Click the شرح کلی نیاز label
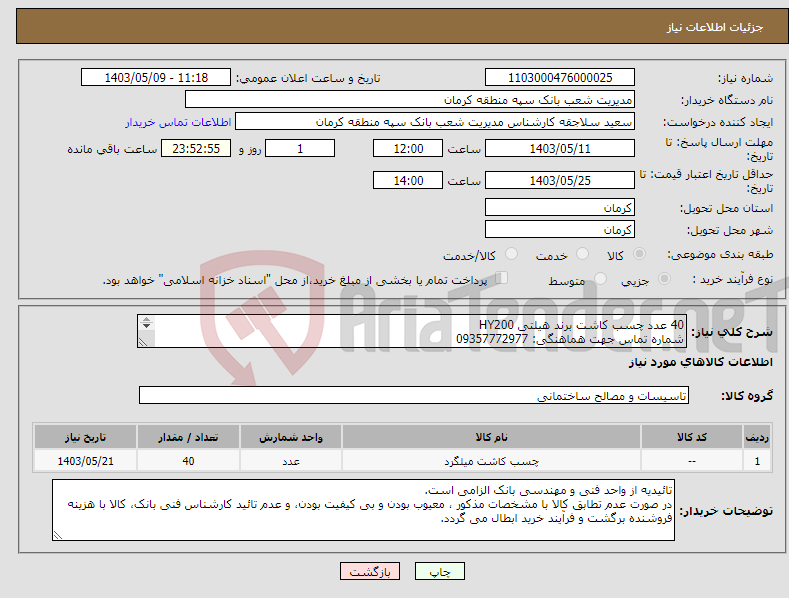789x598 pixels. pos(732,332)
